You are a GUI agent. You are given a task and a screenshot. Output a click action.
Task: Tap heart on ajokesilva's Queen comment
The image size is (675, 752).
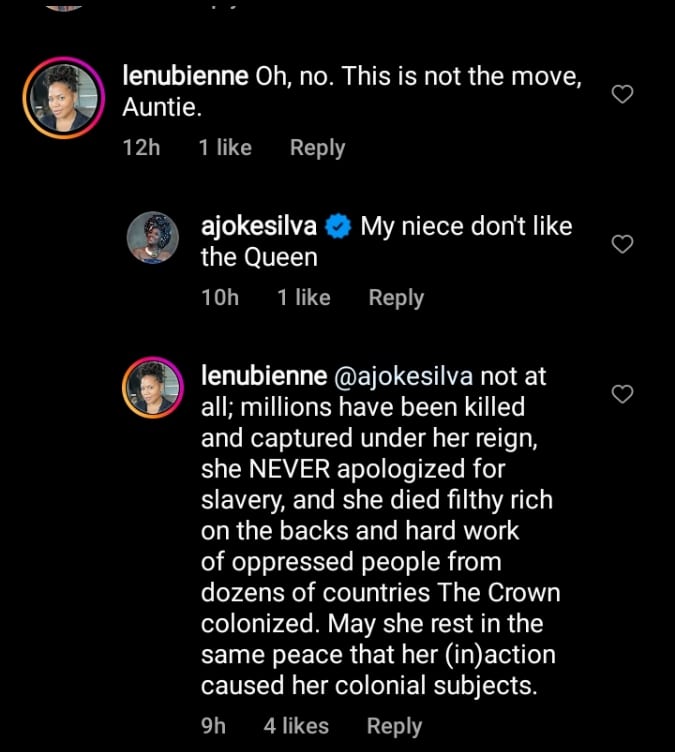click(x=622, y=244)
